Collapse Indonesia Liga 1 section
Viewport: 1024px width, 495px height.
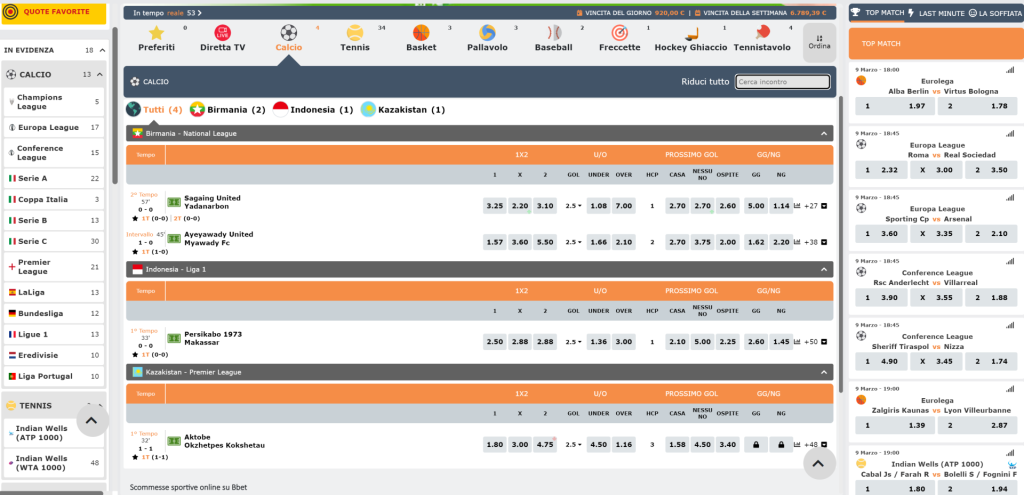pos(824,269)
